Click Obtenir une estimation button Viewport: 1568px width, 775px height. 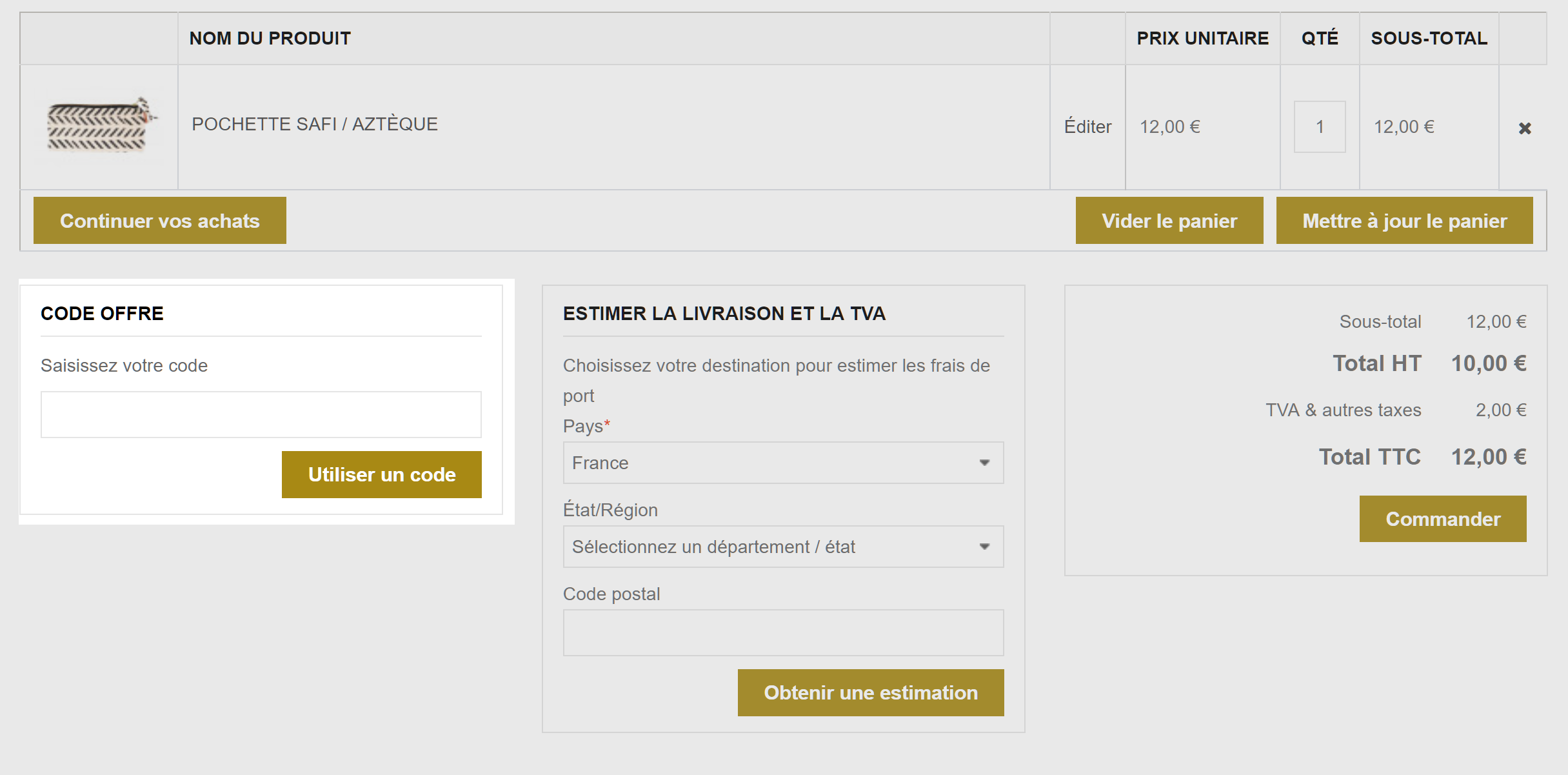pos(871,692)
